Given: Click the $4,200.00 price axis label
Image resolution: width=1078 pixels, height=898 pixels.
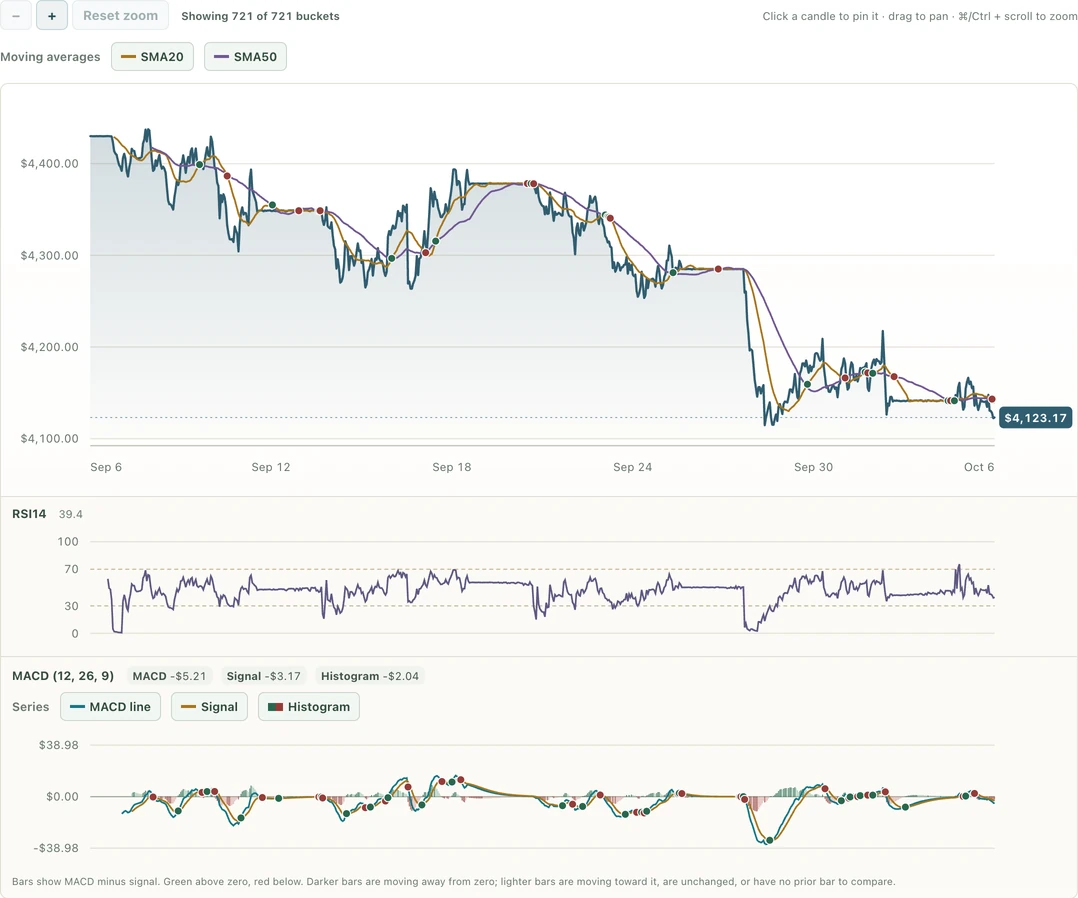Looking at the screenshot, I should click(50, 347).
